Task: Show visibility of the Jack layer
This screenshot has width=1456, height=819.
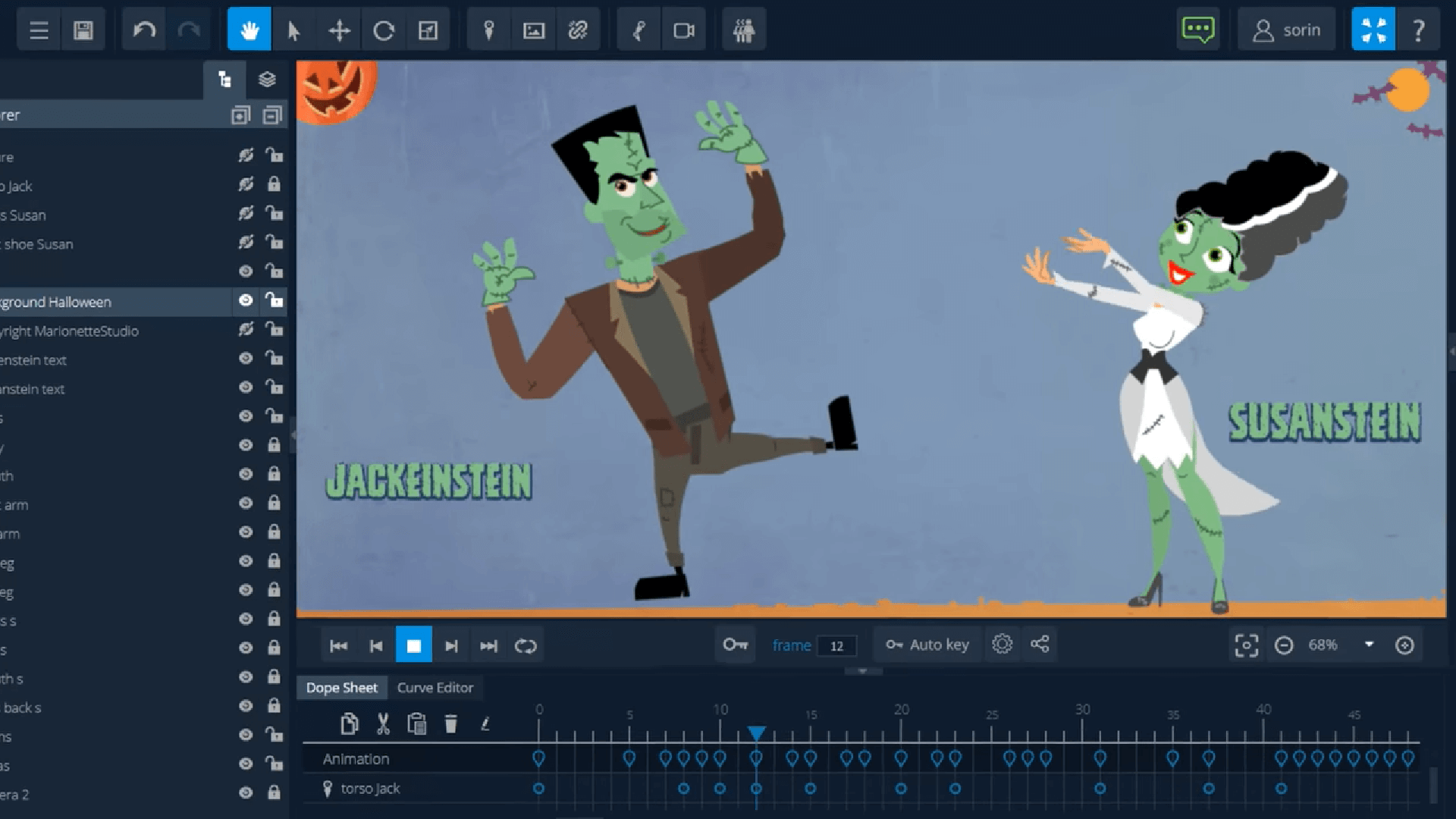Action: [x=244, y=184]
